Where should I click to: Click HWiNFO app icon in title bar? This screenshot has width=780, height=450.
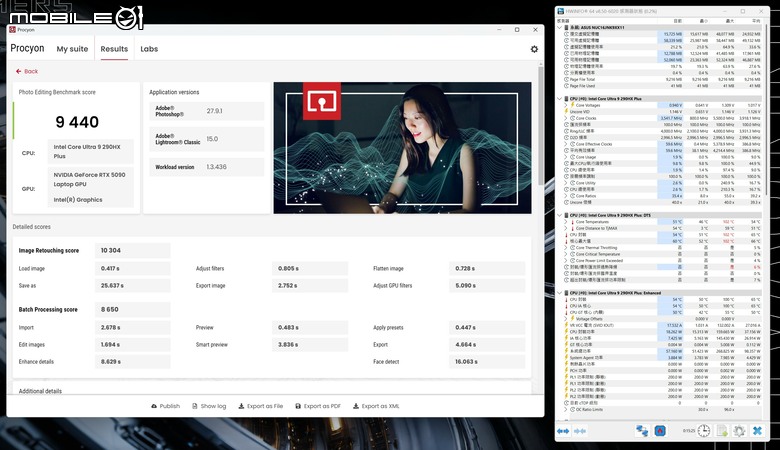coord(561,11)
